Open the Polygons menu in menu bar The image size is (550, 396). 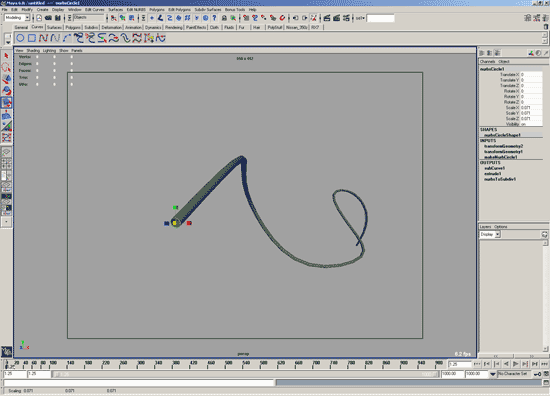[x=156, y=9]
